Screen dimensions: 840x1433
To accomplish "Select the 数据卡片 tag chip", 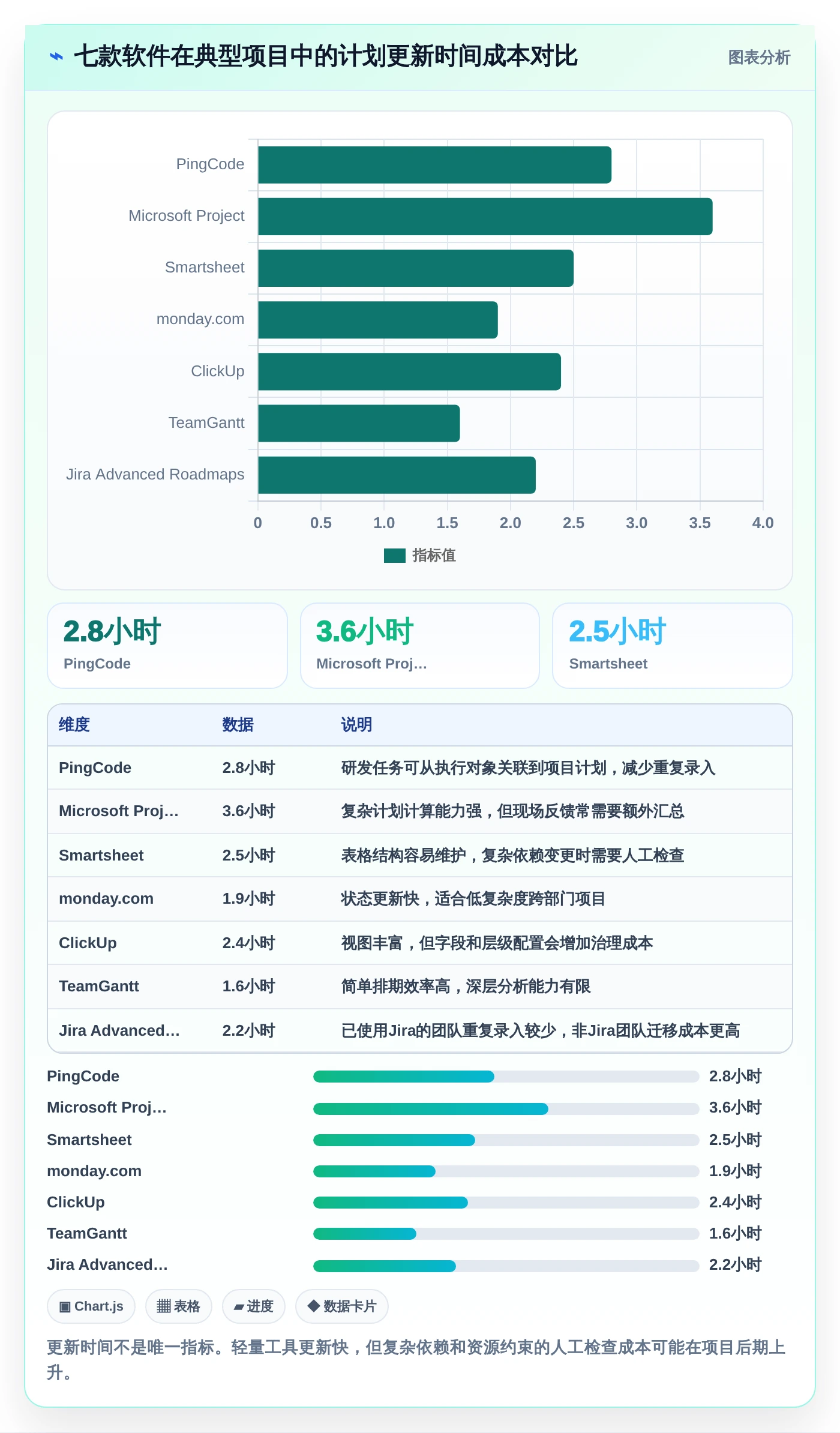I will pyautogui.click(x=342, y=1306).
